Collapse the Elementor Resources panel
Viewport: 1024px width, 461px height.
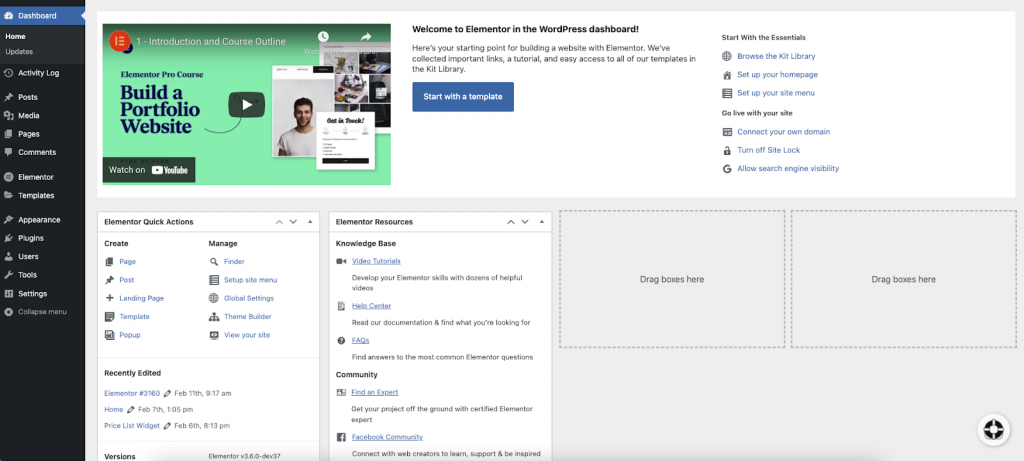542,222
